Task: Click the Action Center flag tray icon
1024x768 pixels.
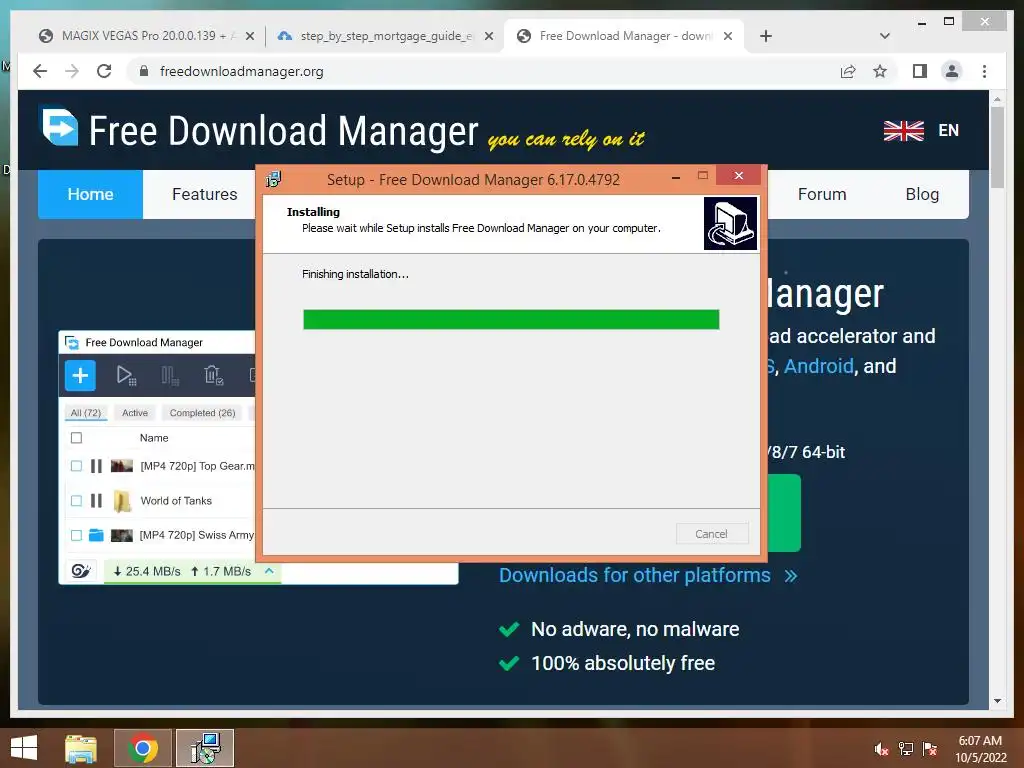Action: click(x=930, y=749)
